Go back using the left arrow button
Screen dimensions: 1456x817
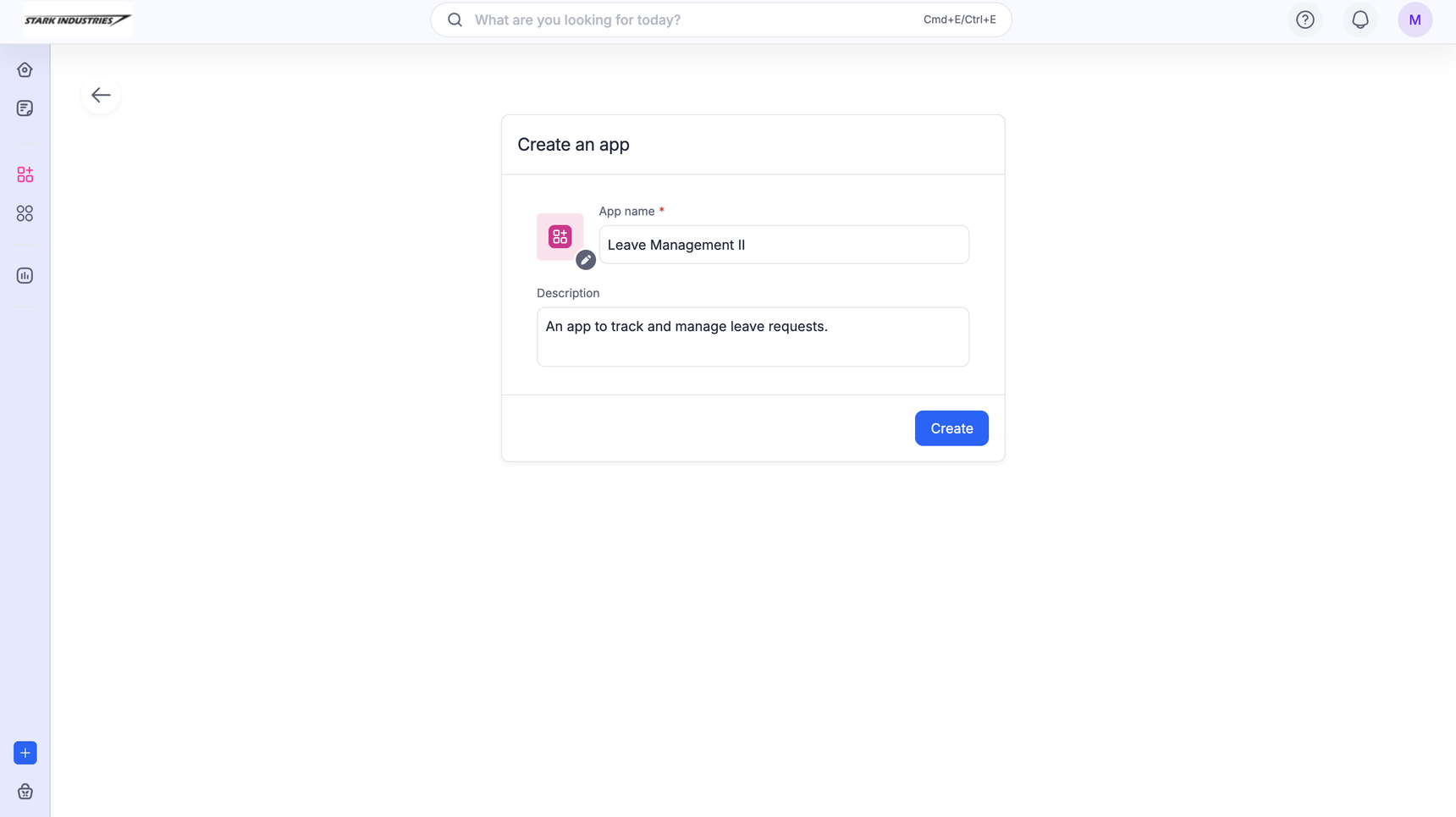pos(101,95)
